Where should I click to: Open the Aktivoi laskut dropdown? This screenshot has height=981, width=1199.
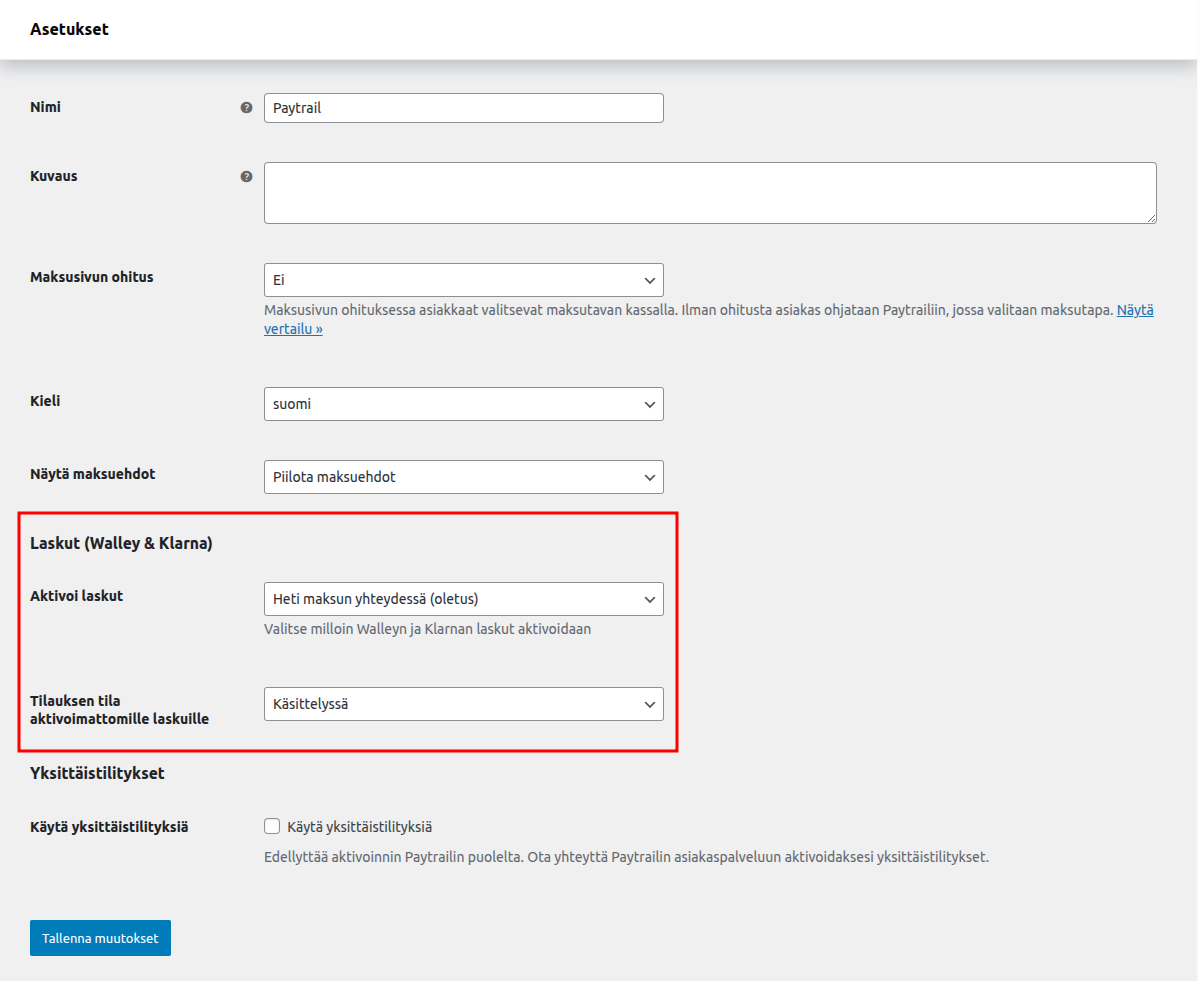(x=463, y=599)
